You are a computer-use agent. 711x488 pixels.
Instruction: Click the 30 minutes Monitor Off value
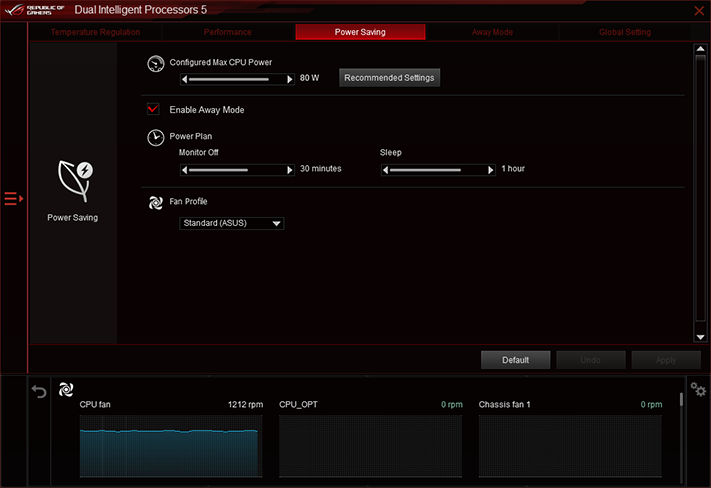point(321,169)
